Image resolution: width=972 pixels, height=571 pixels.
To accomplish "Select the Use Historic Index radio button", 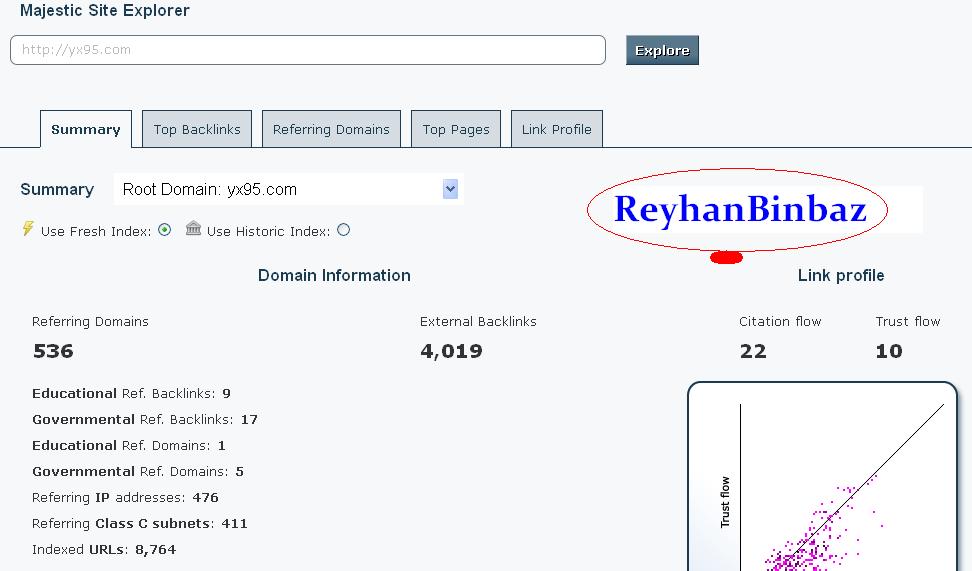I will point(343,230).
